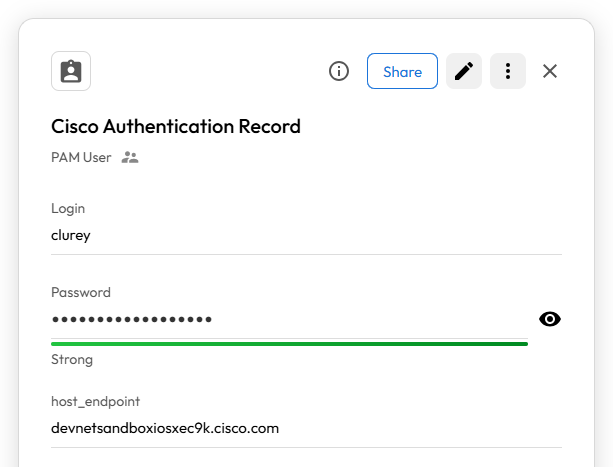Click the Cisco Authentication Record title
Screen dimensions: 613x467
point(176,126)
